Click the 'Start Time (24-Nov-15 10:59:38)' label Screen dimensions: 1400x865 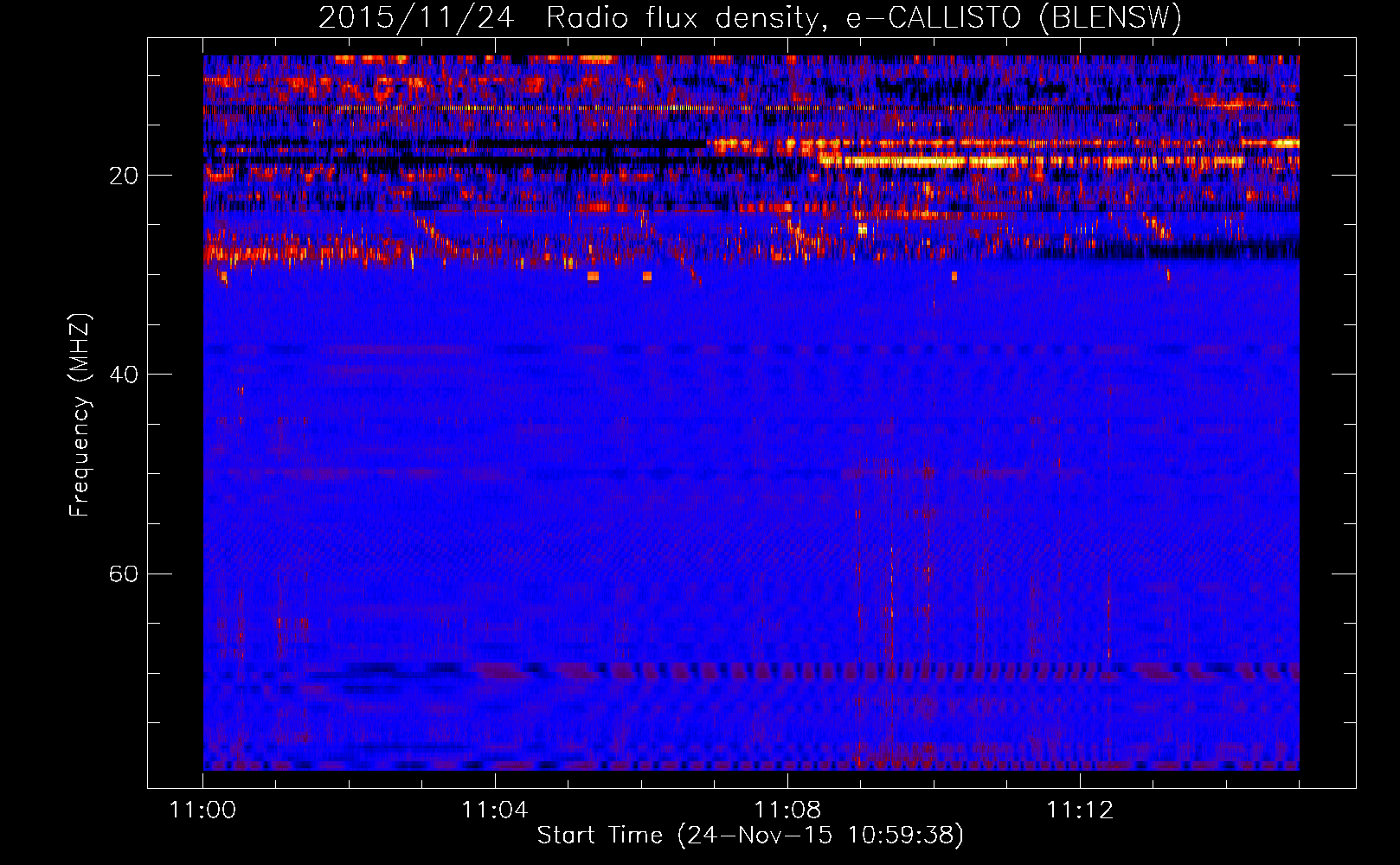point(750,836)
